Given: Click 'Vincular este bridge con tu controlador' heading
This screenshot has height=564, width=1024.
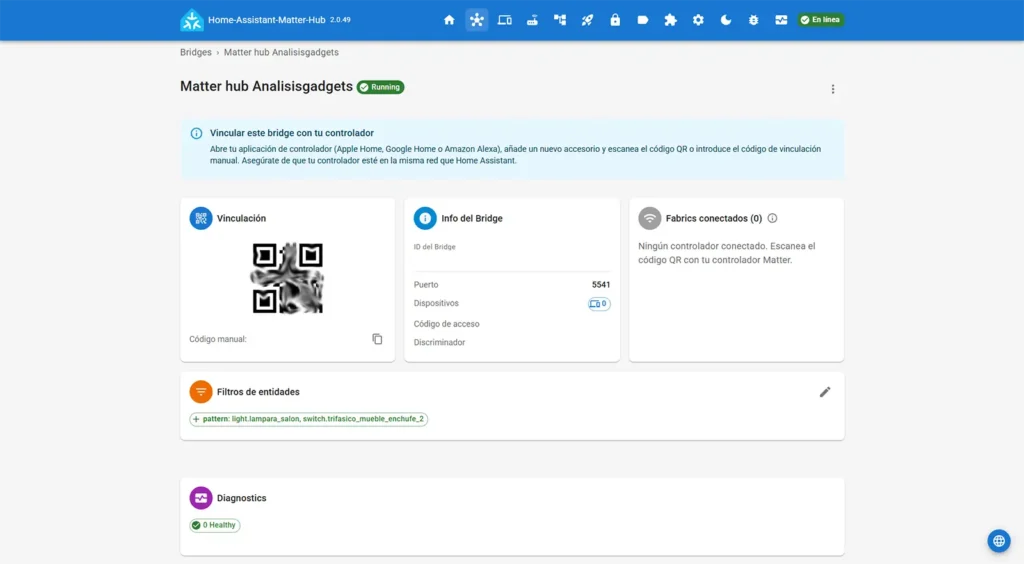Looking at the screenshot, I should tap(291, 133).
